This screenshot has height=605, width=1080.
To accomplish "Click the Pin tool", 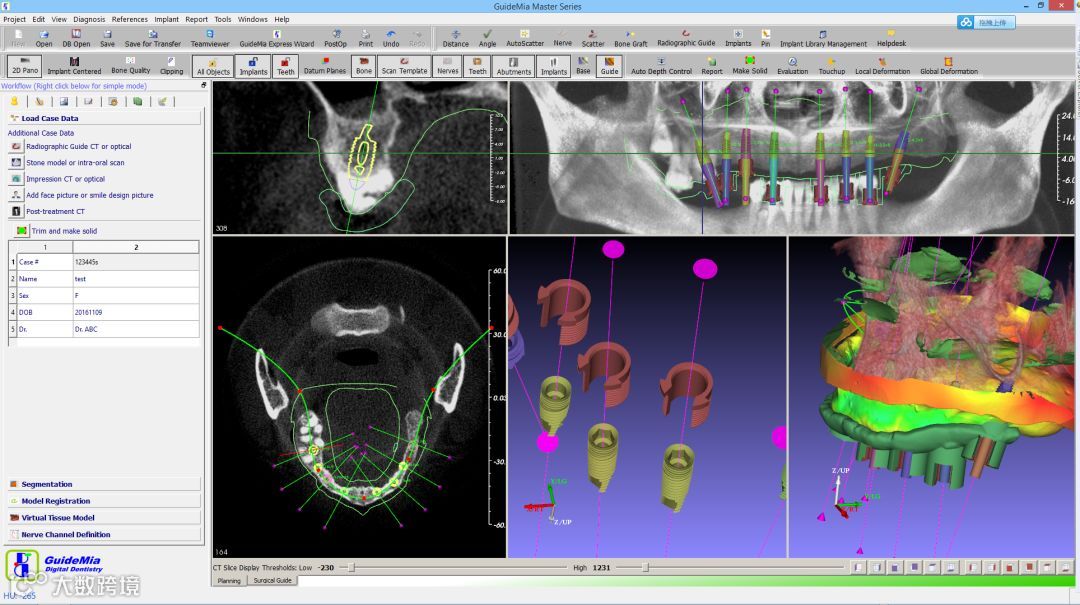I will (x=765, y=39).
